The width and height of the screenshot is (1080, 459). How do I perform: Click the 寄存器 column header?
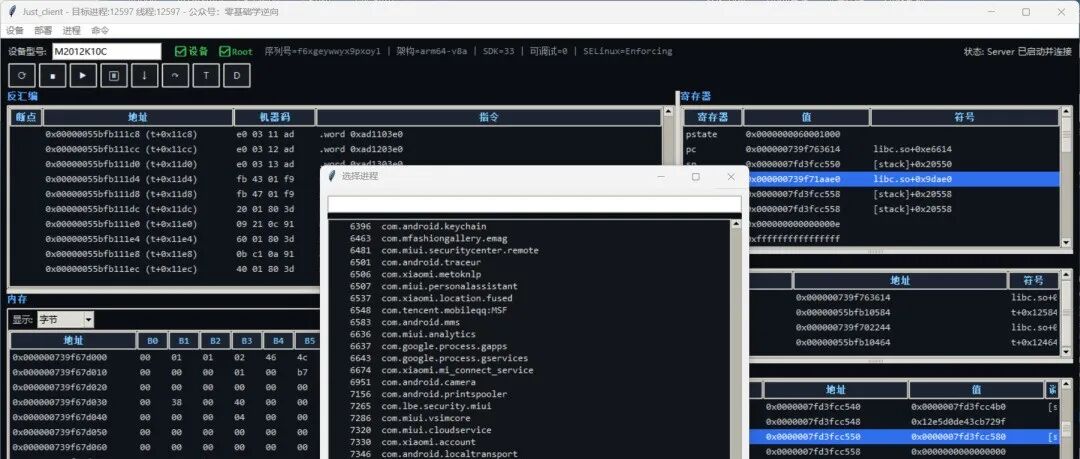(x=712, y=117)
